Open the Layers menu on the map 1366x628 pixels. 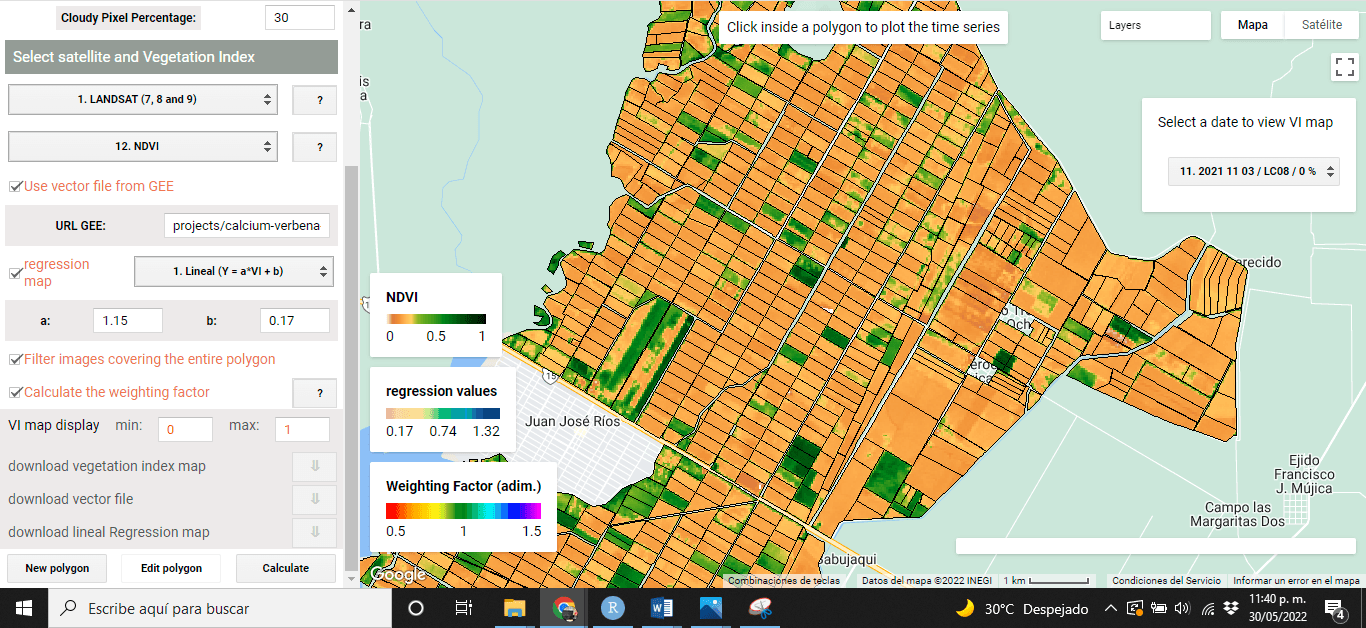pos(1155,25)
